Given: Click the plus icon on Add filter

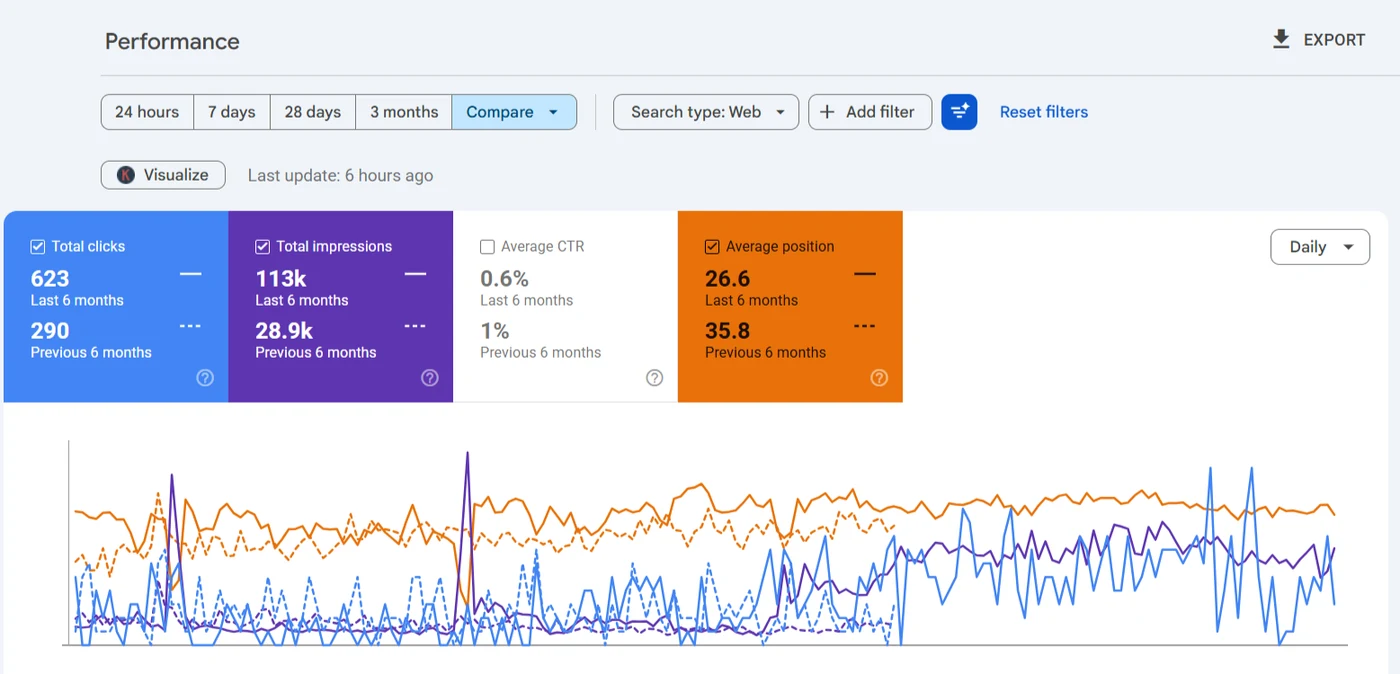Looking at the screenshot, I should point(827,112).
